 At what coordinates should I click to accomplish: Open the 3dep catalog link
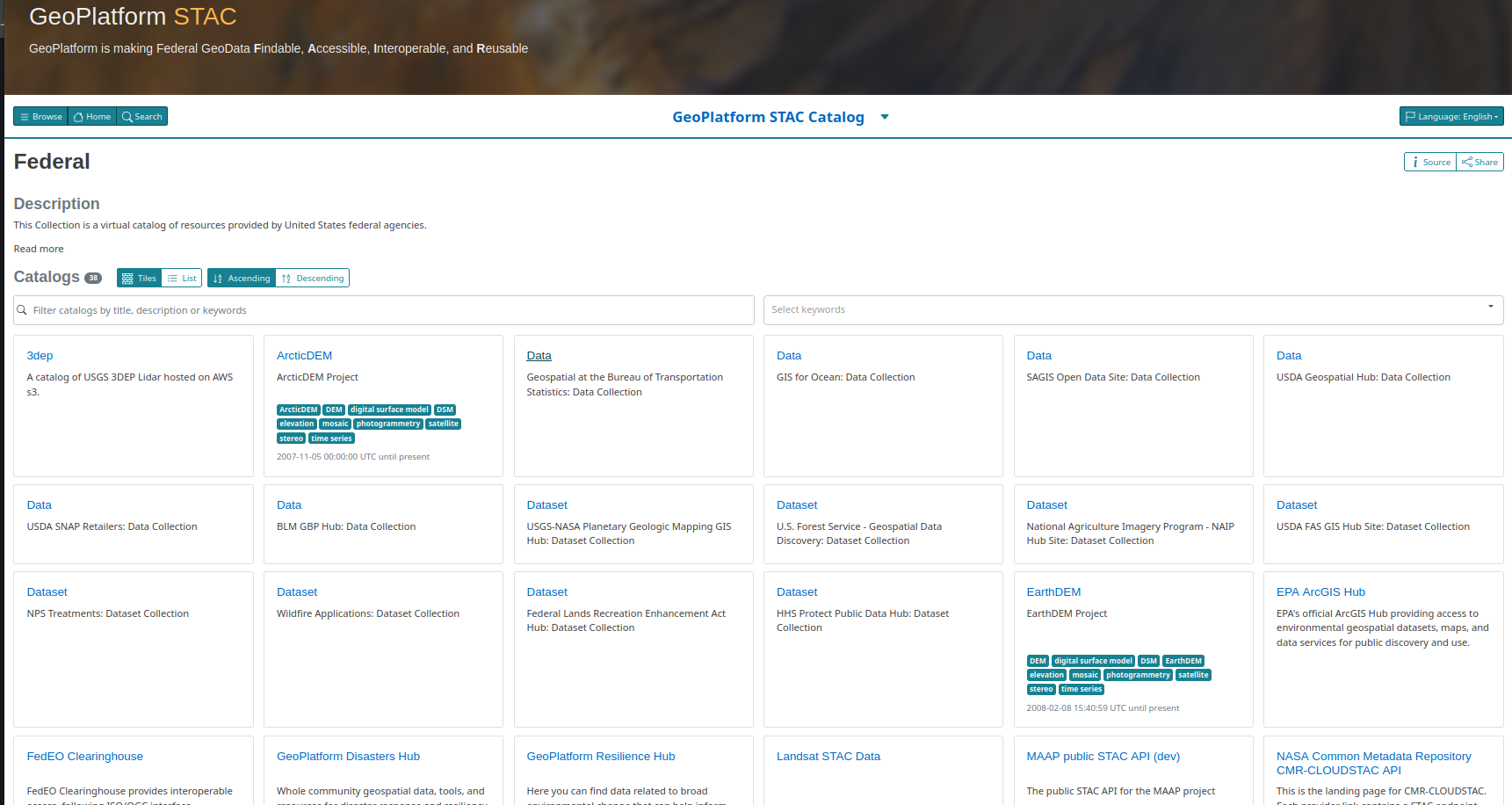coord(40,356)
